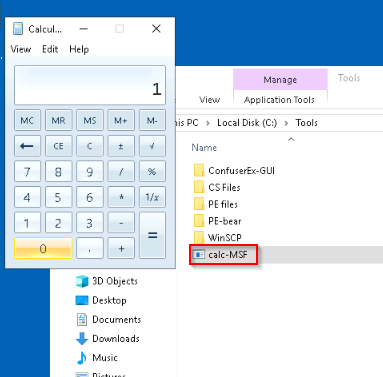Screen dimensions: 383x377
Task: Click Local Disk (C:) in address breadcrumb
Action: [x=247, y=123]
